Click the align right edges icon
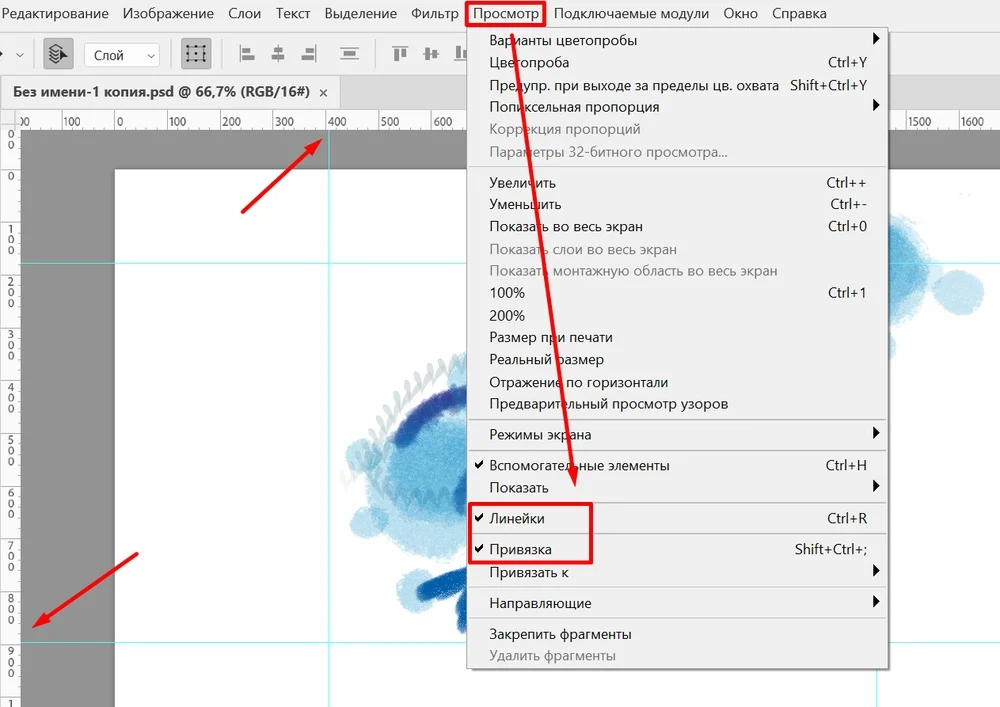Screen dimensions: 1000x707 coord(309,54)
